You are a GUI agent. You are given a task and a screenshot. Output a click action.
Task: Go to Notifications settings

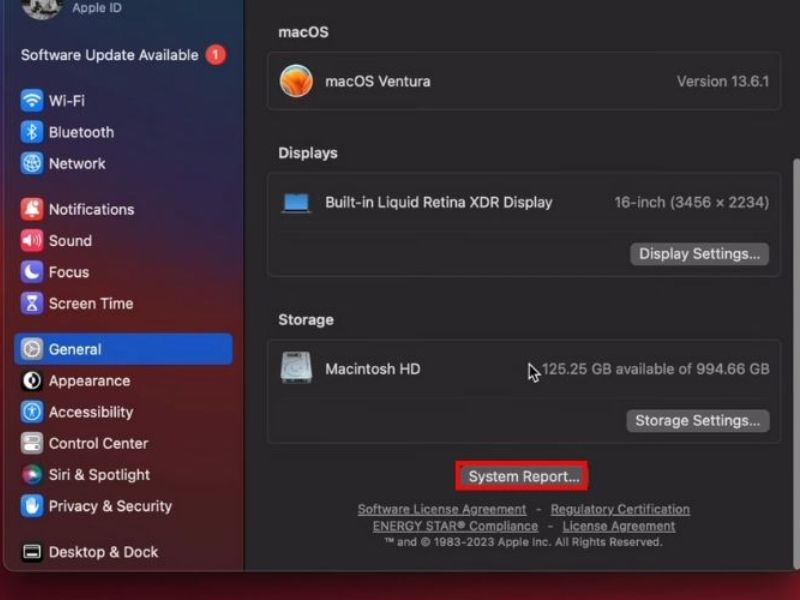point(123,209)
